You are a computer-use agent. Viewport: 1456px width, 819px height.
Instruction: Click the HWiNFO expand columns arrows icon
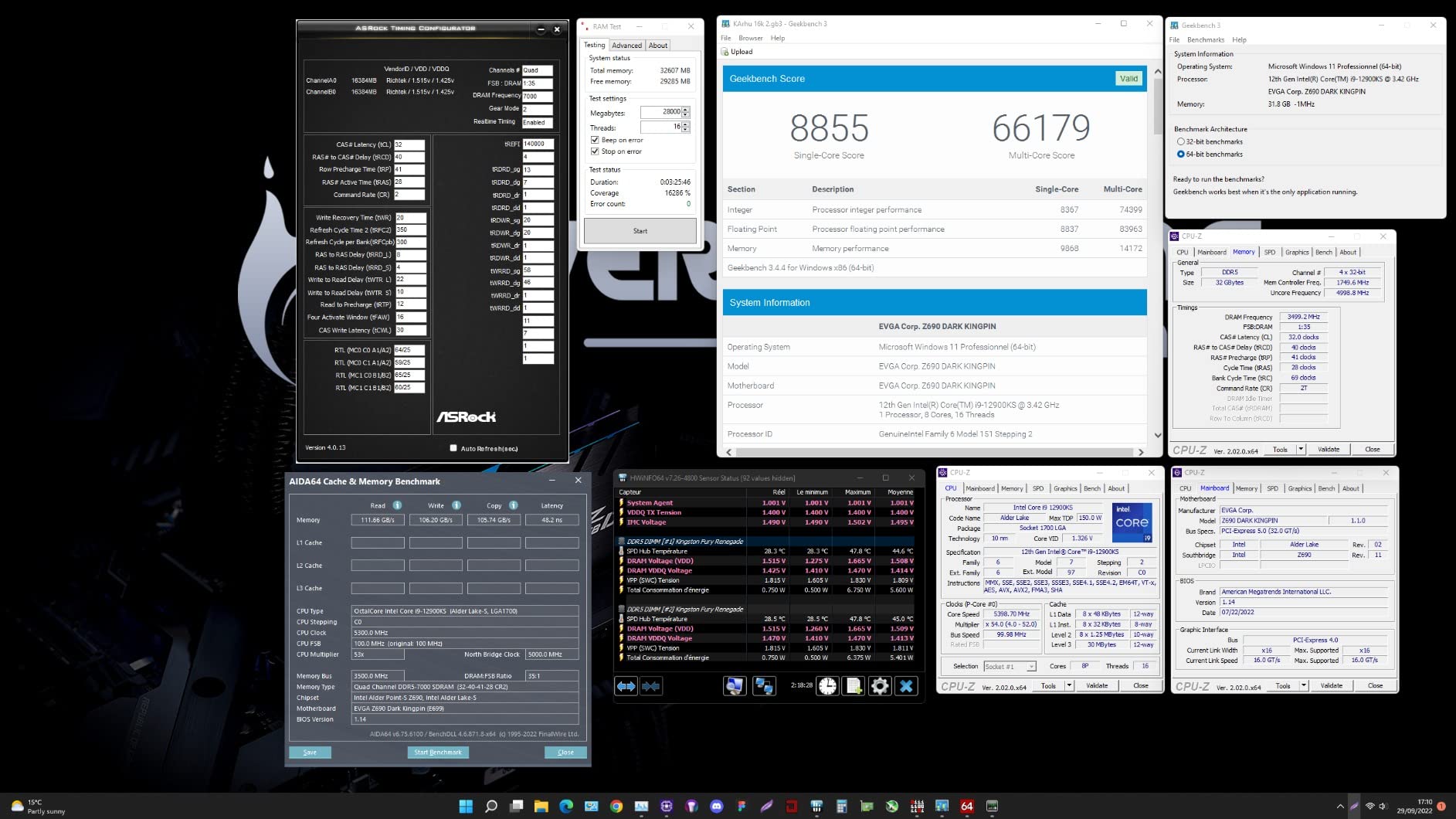[626, 686]
